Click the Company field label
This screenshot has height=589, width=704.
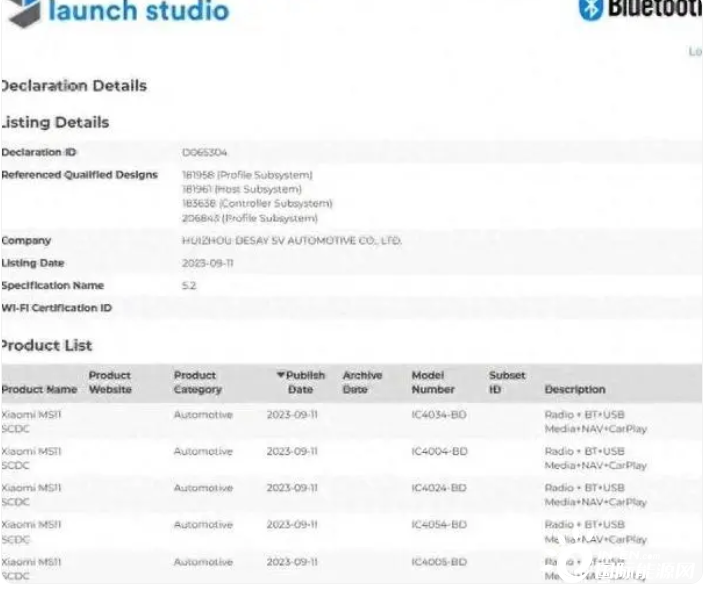pos(26,241)
